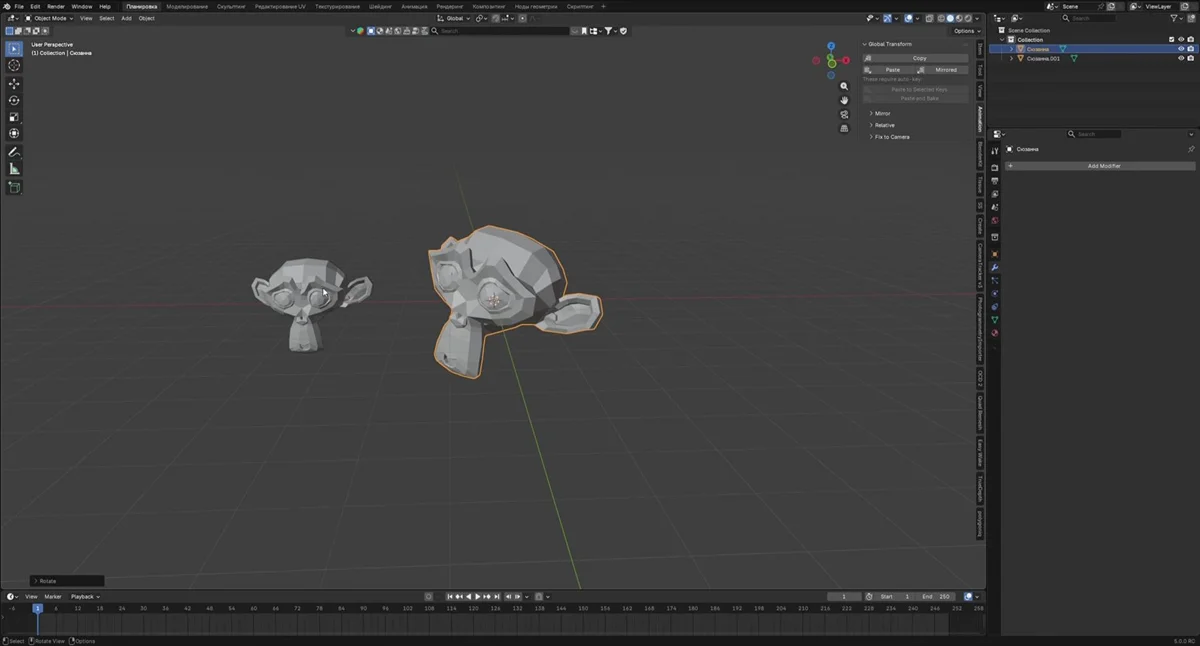This screenshot has width=1200, height=646.
Task: Pick the Cursor tool
Action: click(x=14, y=65)
